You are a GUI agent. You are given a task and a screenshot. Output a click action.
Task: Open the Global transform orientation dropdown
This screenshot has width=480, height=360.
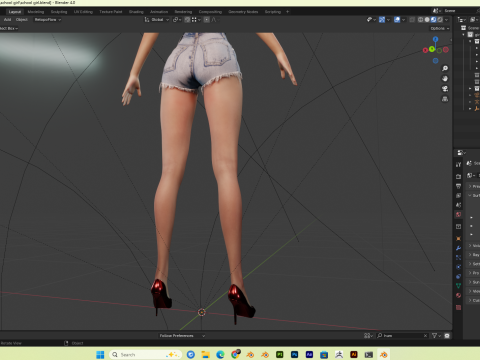click(157, 20)
